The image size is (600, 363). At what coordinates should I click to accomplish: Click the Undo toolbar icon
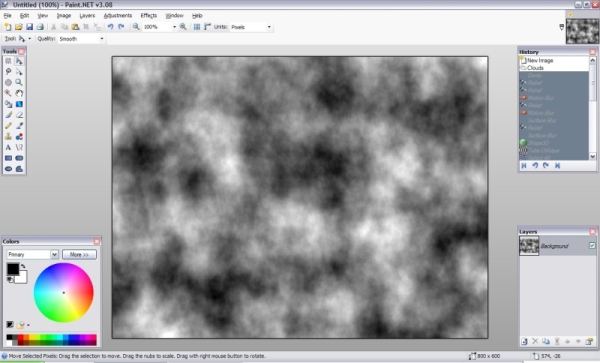point(110,27)
